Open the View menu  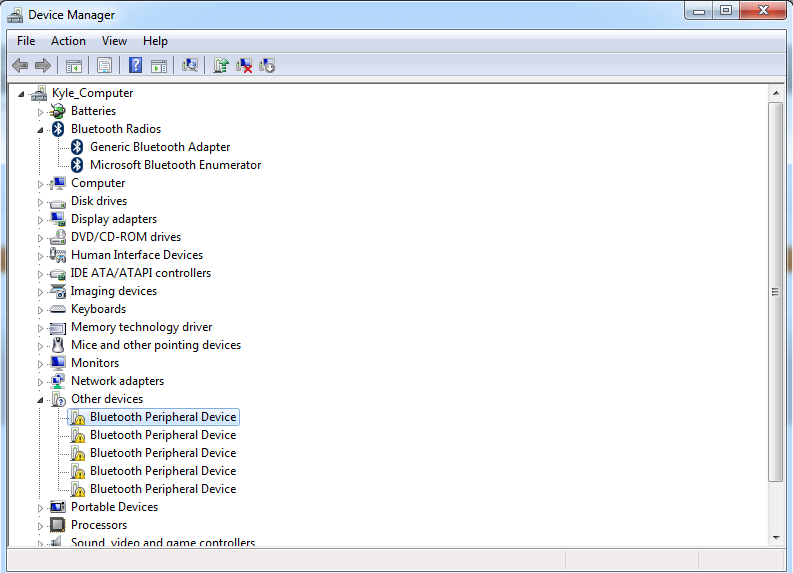(114, 41)
